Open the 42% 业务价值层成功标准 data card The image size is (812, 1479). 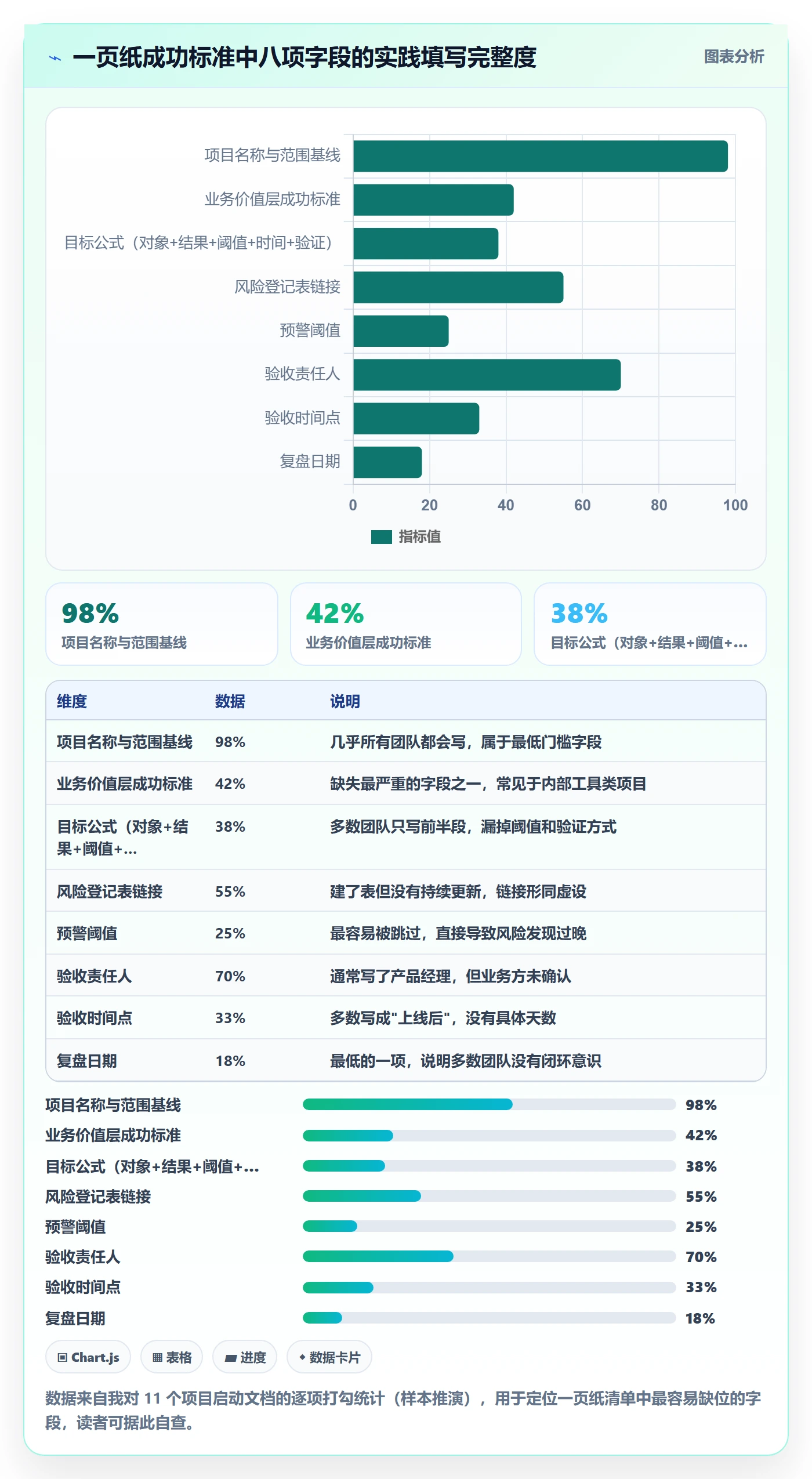point(406,624)
